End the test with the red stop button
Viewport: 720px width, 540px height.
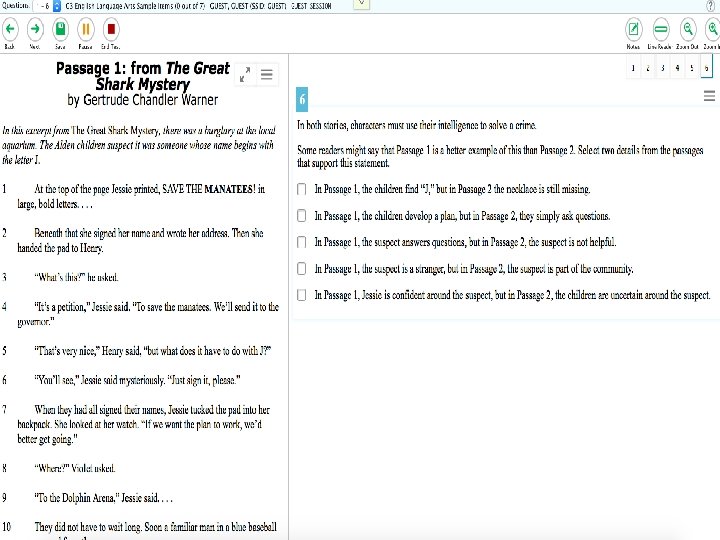click(x=111, y=29)
